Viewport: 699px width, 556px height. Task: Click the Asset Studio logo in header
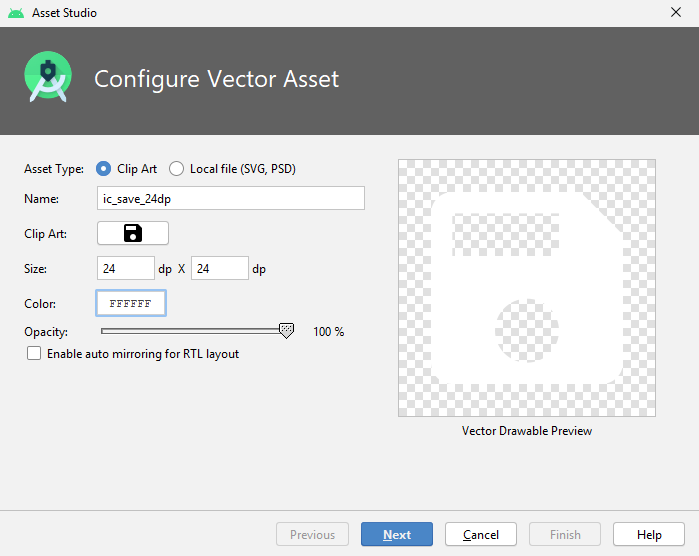click(48, 78)
